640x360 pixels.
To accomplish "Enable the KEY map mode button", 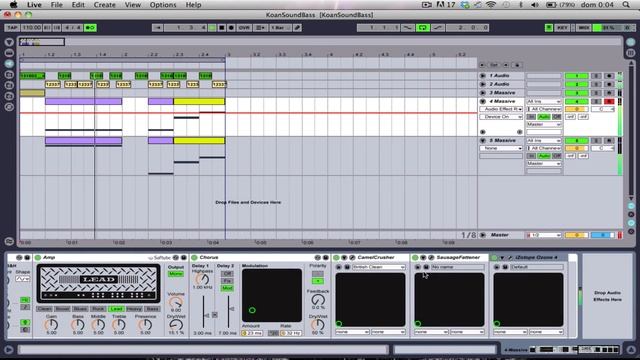I will point(562,28).
